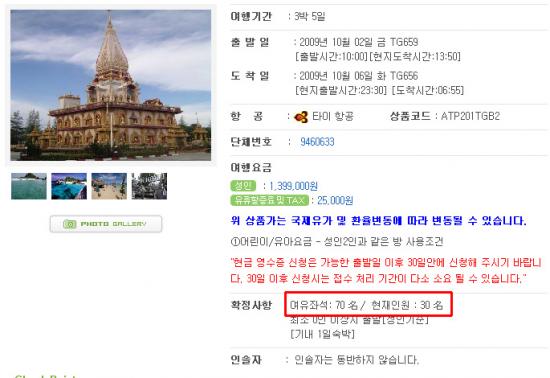This screenshot has height=378, width=550.
Task: Click the fuel surcharge amount 25,000원
Action: click(335, 200)
